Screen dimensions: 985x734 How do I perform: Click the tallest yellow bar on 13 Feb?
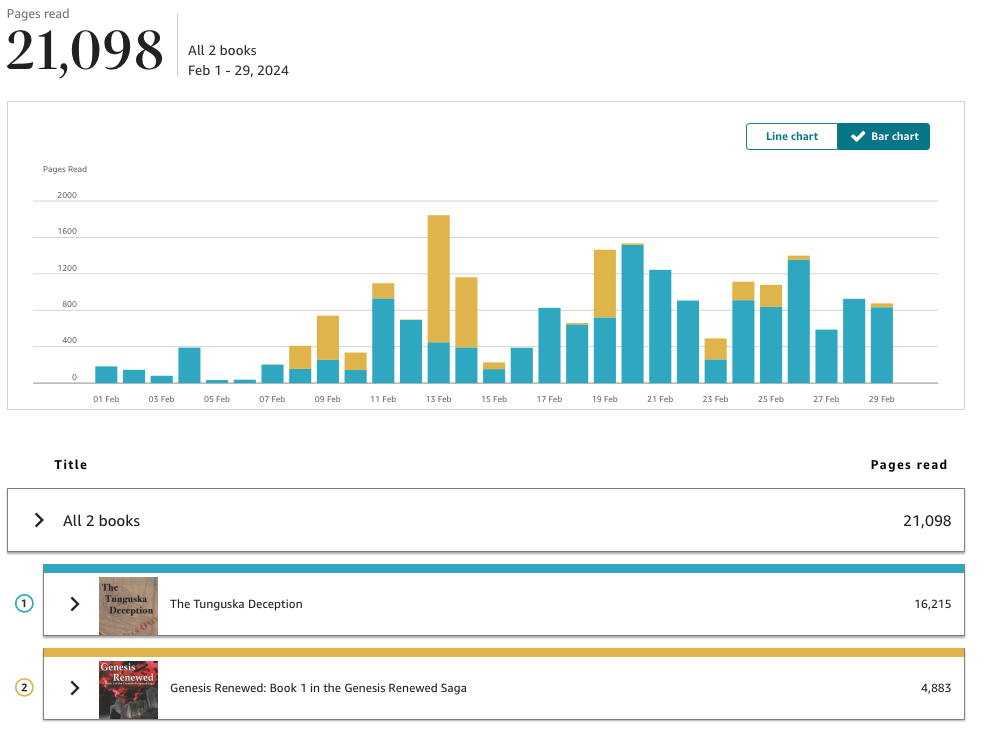(x=438, y=279)
